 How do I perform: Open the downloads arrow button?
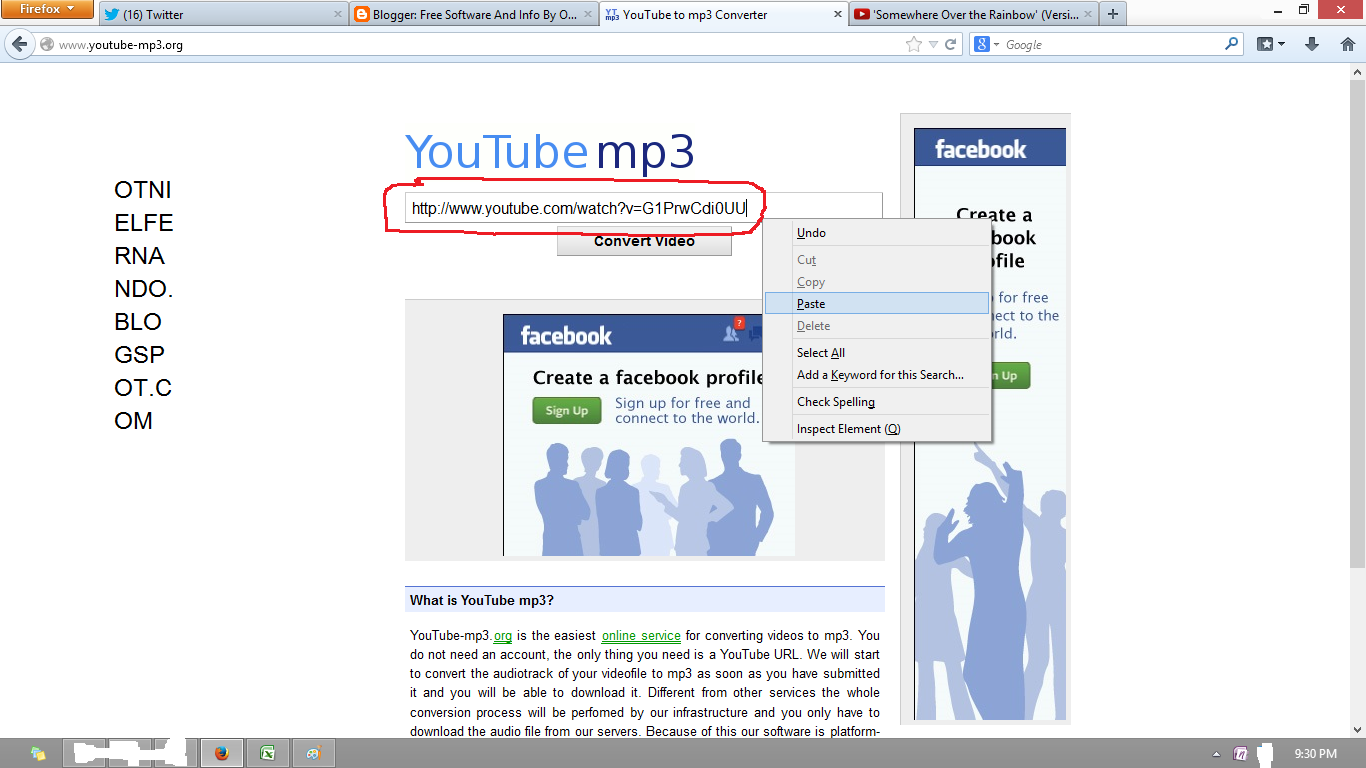click(1312, 44)
